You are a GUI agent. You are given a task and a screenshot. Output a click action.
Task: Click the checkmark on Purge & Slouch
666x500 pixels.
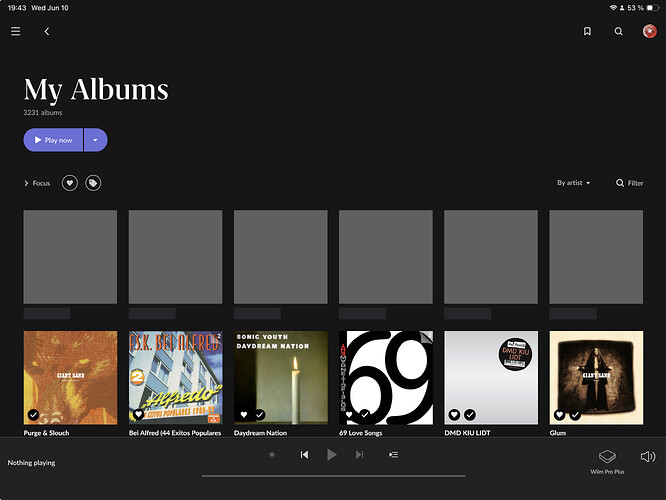pyautogui.click(x=33, y=415)
